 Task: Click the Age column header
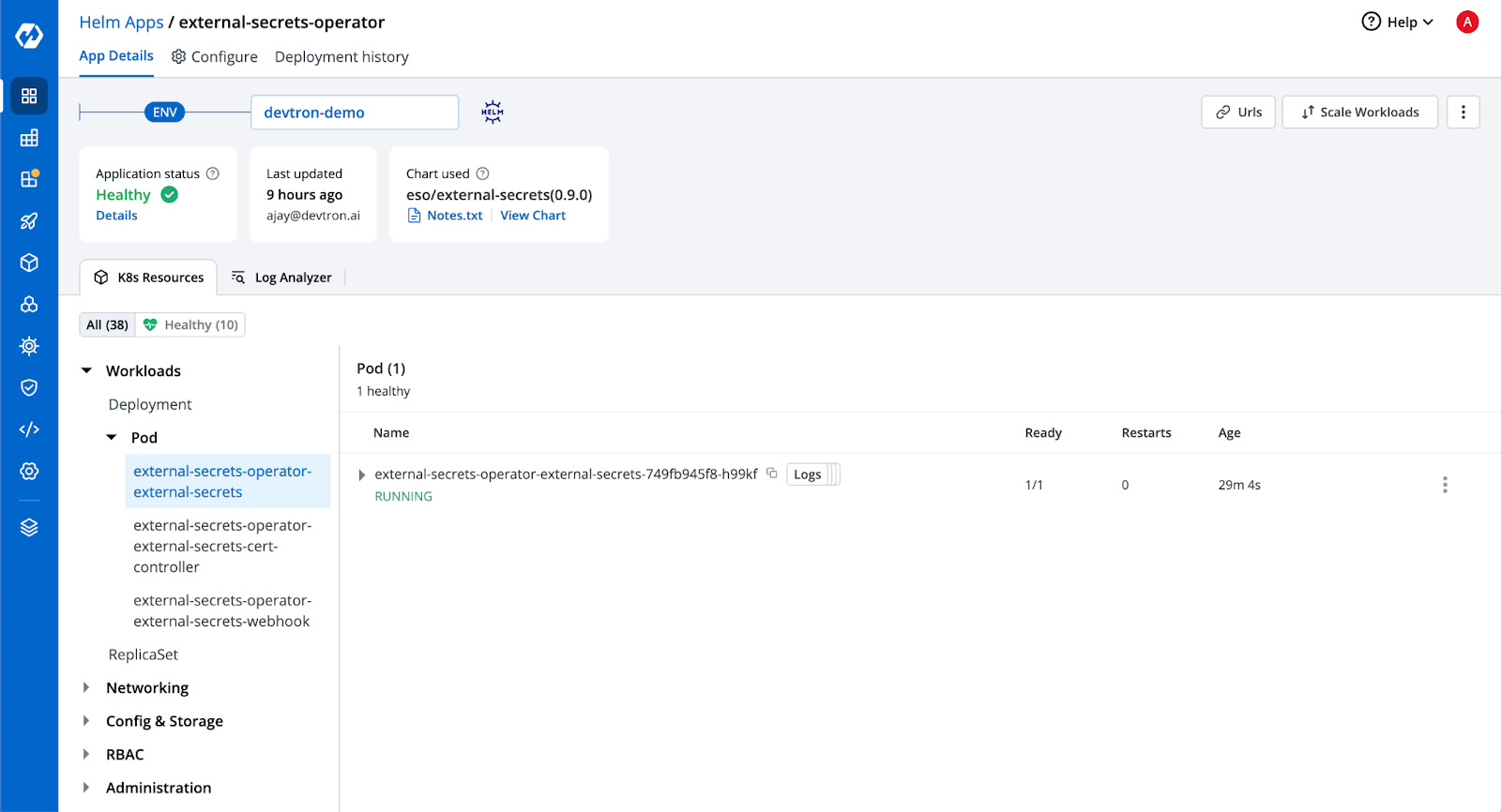1229,433
